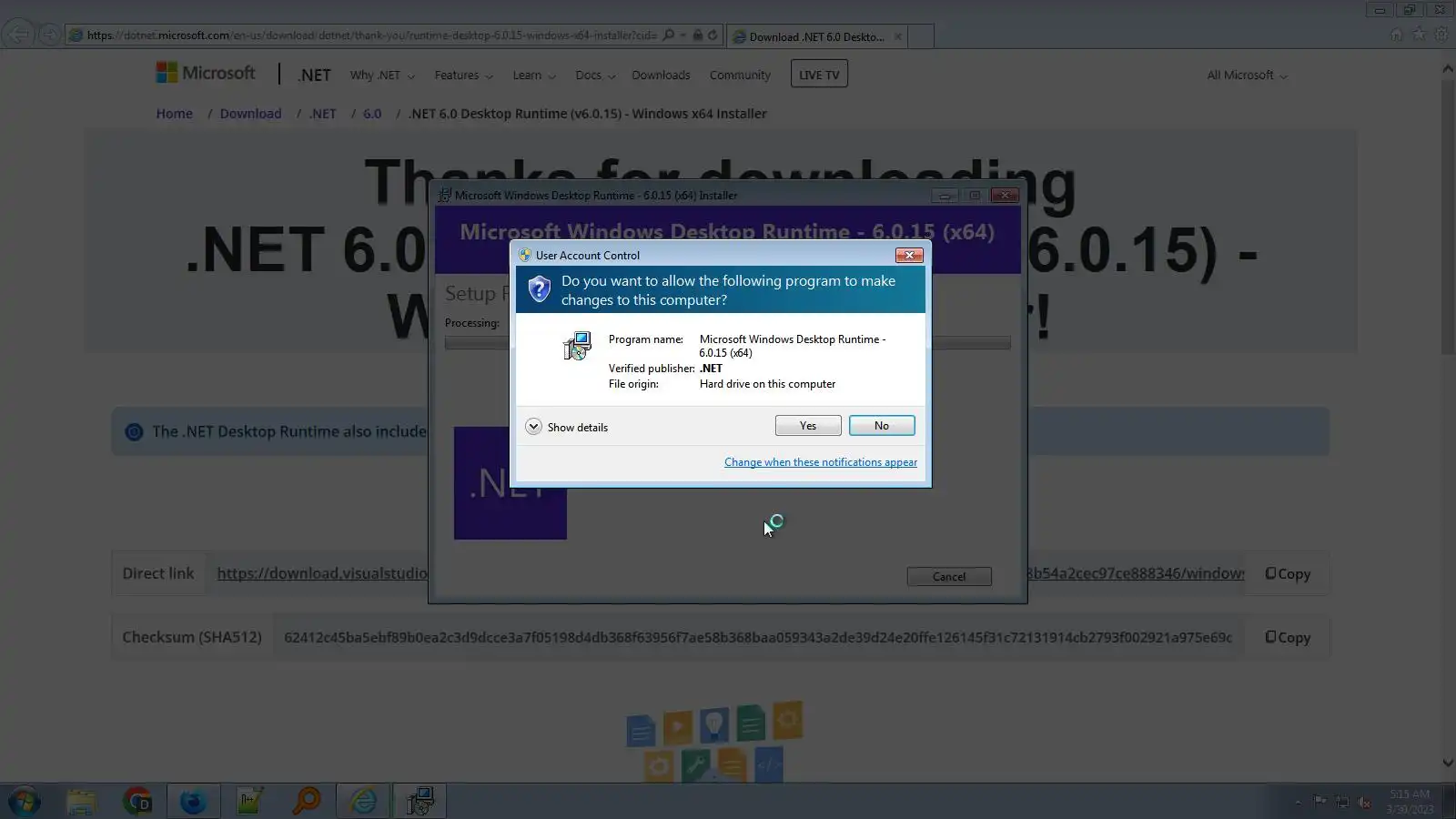This screenshot has width=1456, height=819.
Task: Click the network tray icon
Action: (x=1342, y=802)
